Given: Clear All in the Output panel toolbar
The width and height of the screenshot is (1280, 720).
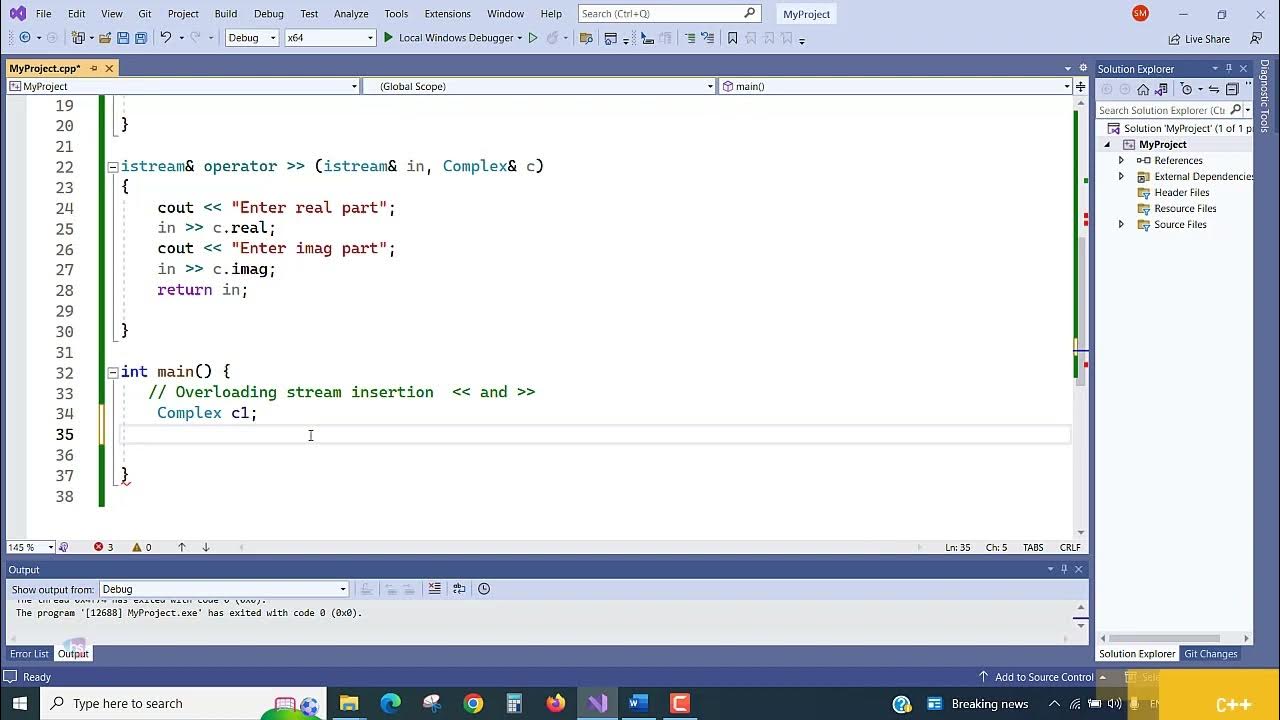Looking at the screenshot, I should (x=434, y=589).
